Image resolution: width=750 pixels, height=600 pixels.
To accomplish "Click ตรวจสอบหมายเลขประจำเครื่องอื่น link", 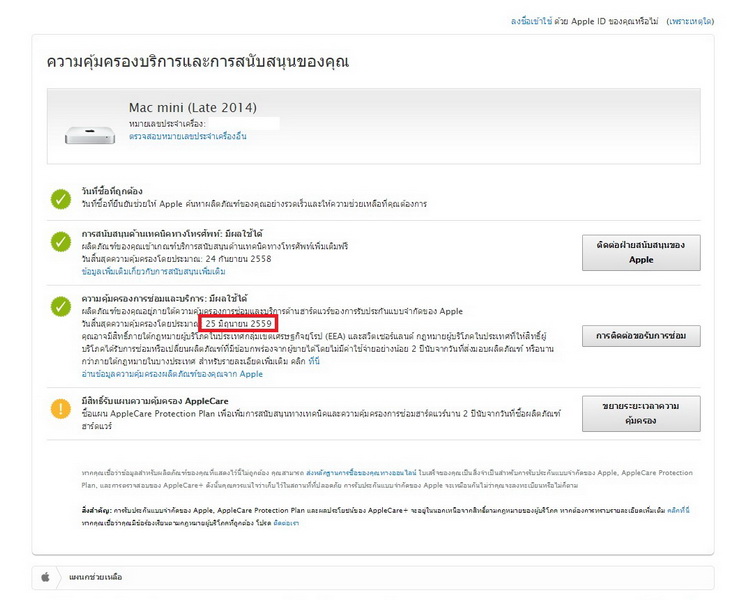I will click(188, 136).
